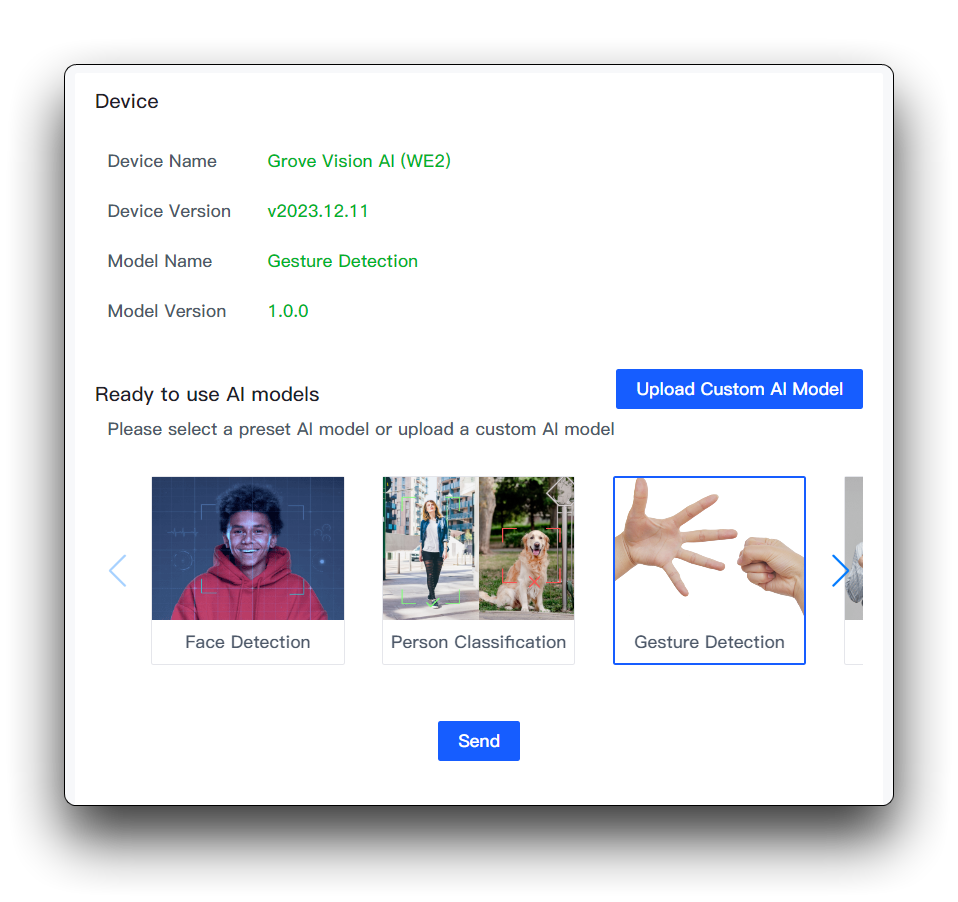Click the Upload Custom AI Model button
The image size is (958, 902).
739,389
